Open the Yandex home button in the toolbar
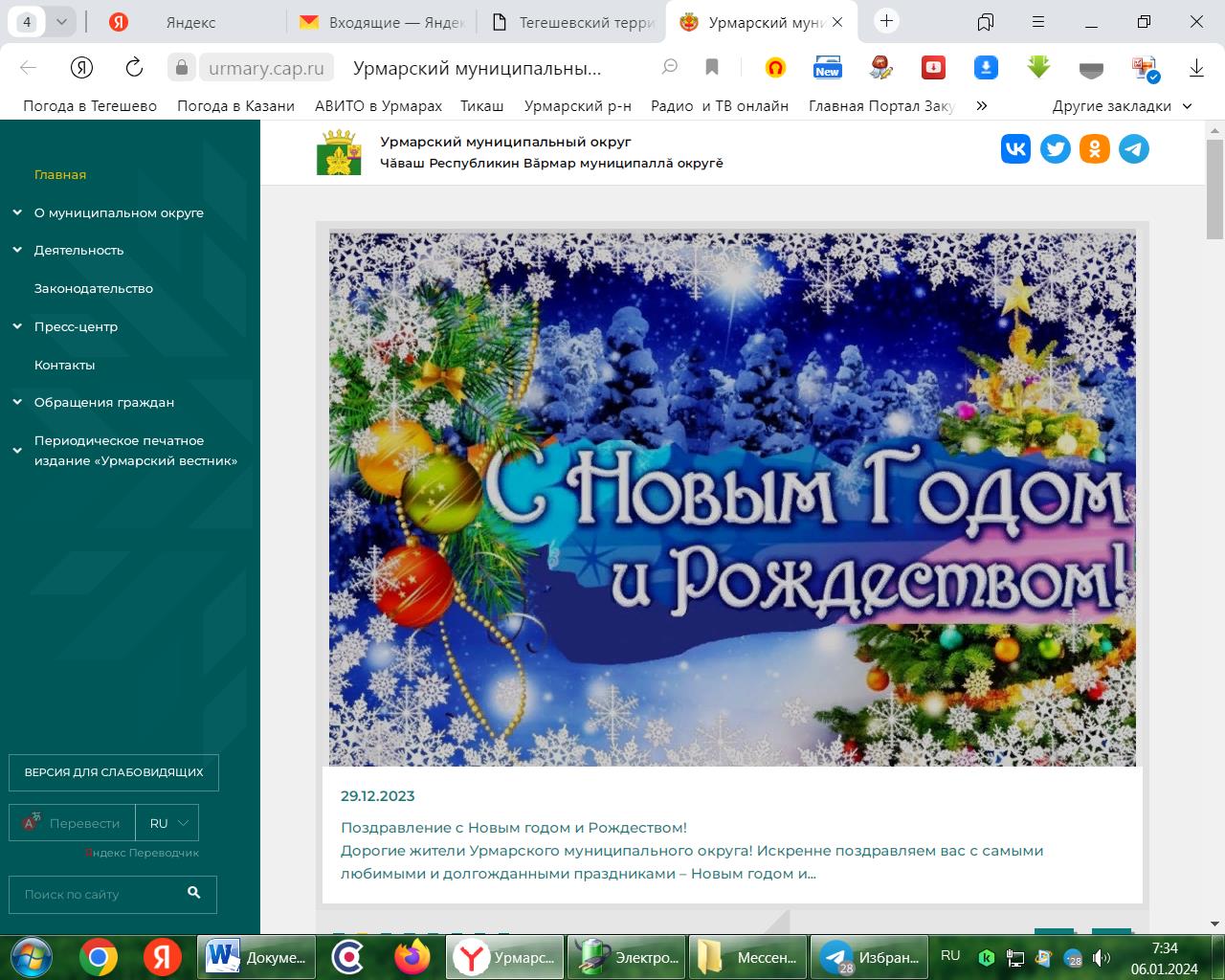1225x980 pixels. point(81,67)
